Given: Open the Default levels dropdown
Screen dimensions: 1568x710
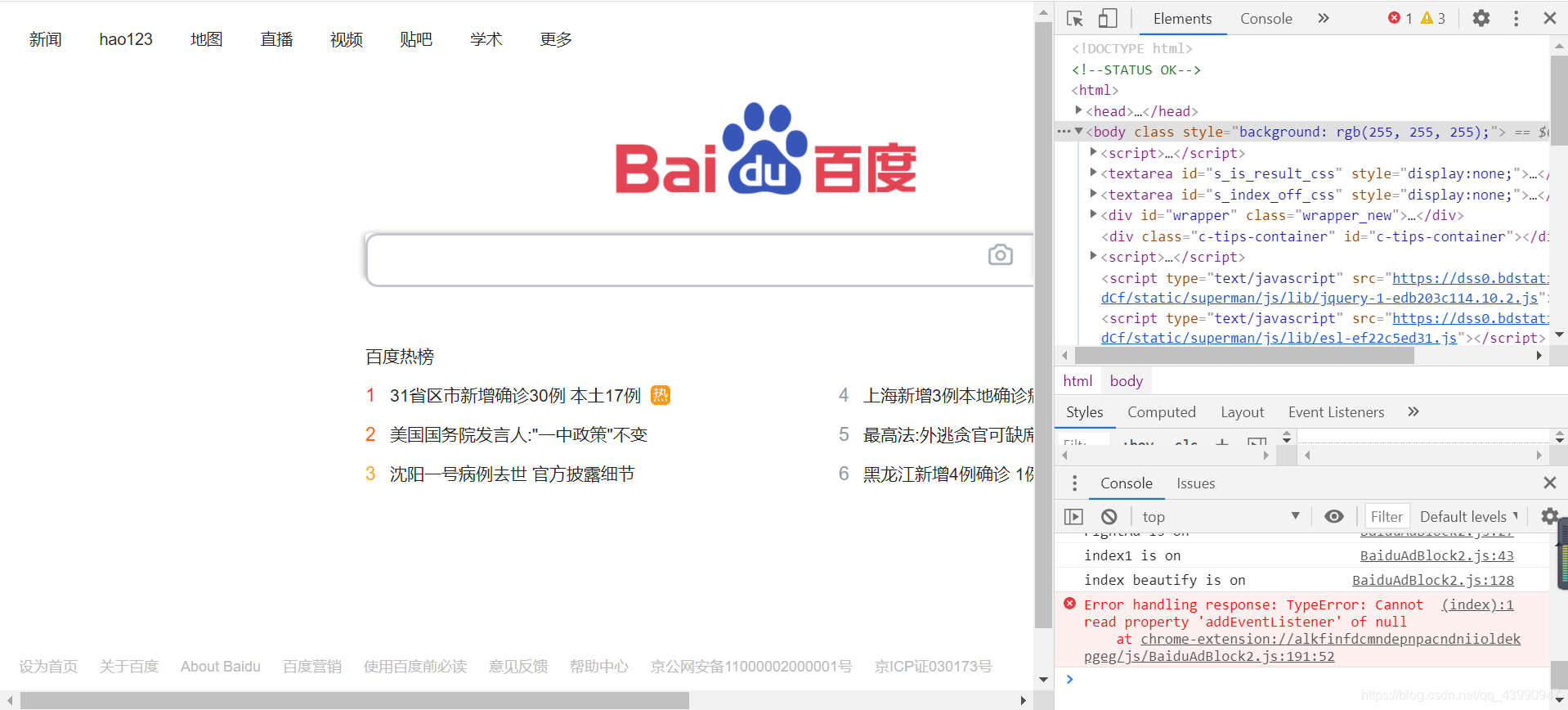Looking at the screenshot, I should coord(1468,516).
